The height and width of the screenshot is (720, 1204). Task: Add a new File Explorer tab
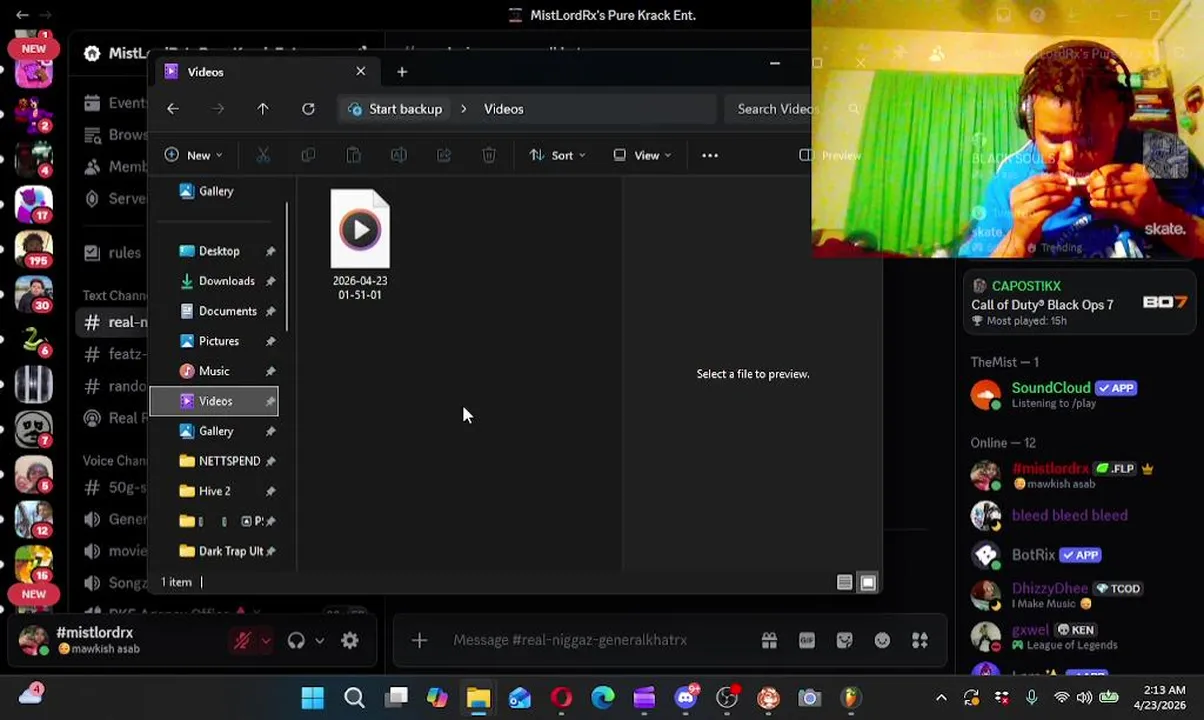point(402,72)
